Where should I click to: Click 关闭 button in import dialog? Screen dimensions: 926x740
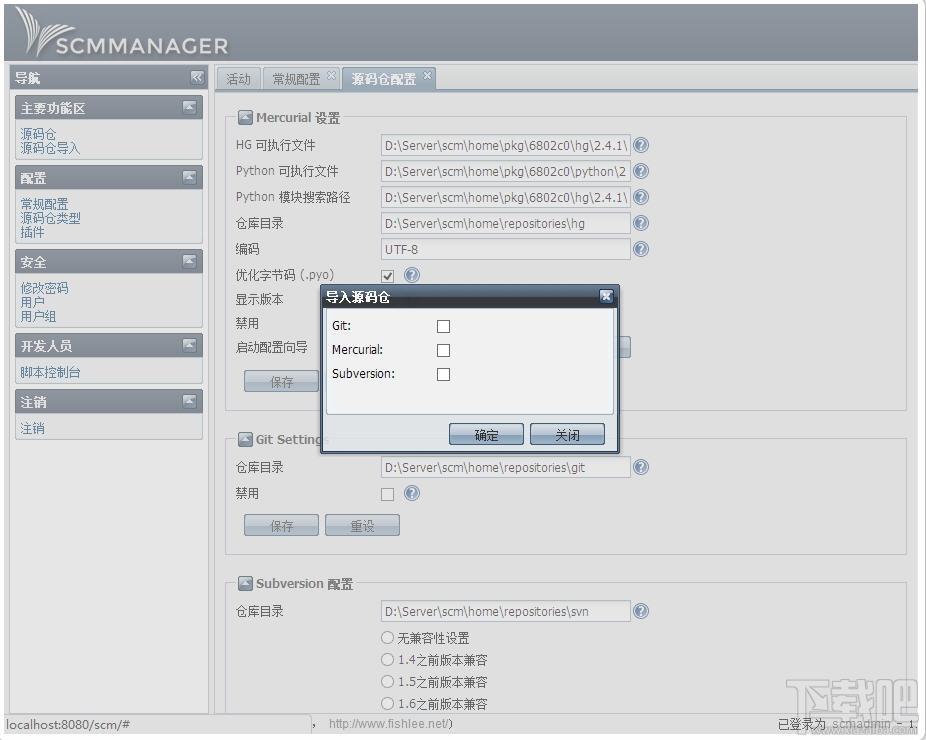pos(568,435)
